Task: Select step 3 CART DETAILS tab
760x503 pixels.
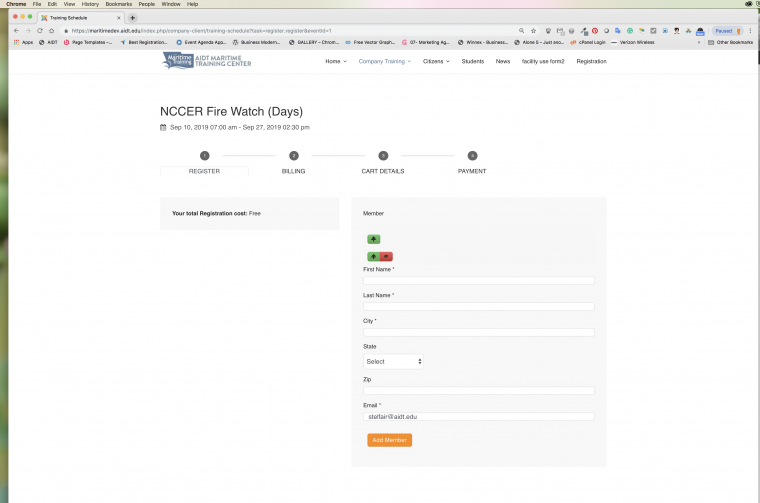Action: 382,171
